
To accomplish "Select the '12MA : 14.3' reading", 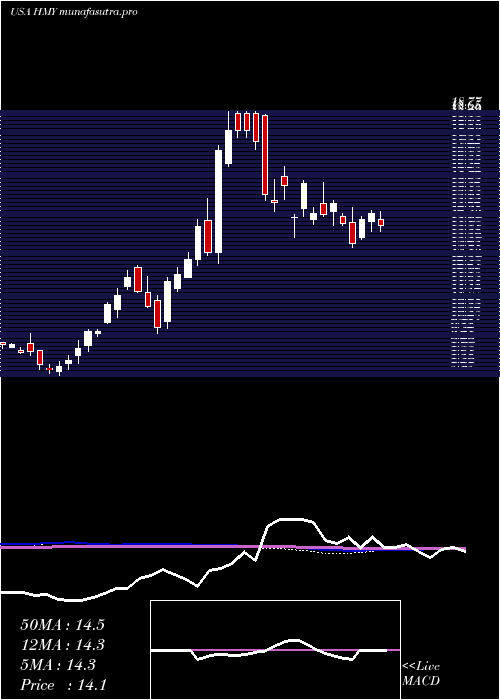I will coord(62,645).
